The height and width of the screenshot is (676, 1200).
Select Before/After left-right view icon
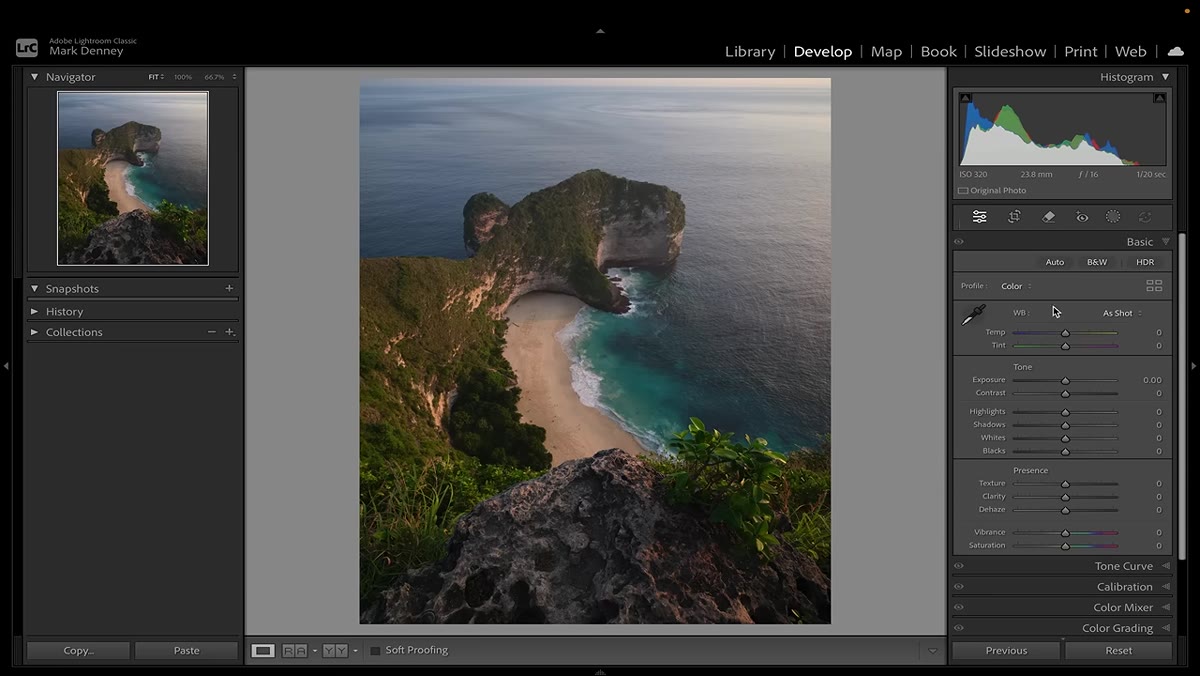[x=294, y=651]
